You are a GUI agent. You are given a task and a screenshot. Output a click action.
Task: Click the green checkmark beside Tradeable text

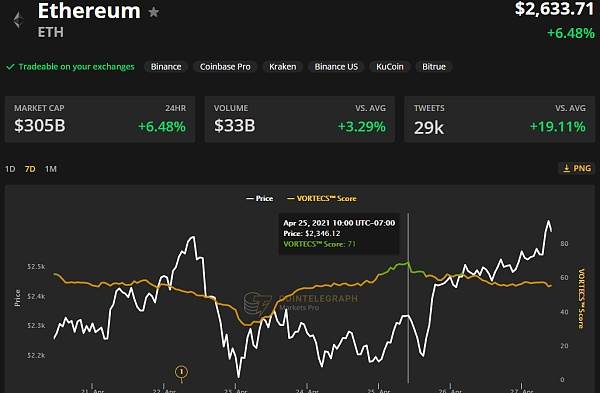pyautogui.click(x=10, y=67)
